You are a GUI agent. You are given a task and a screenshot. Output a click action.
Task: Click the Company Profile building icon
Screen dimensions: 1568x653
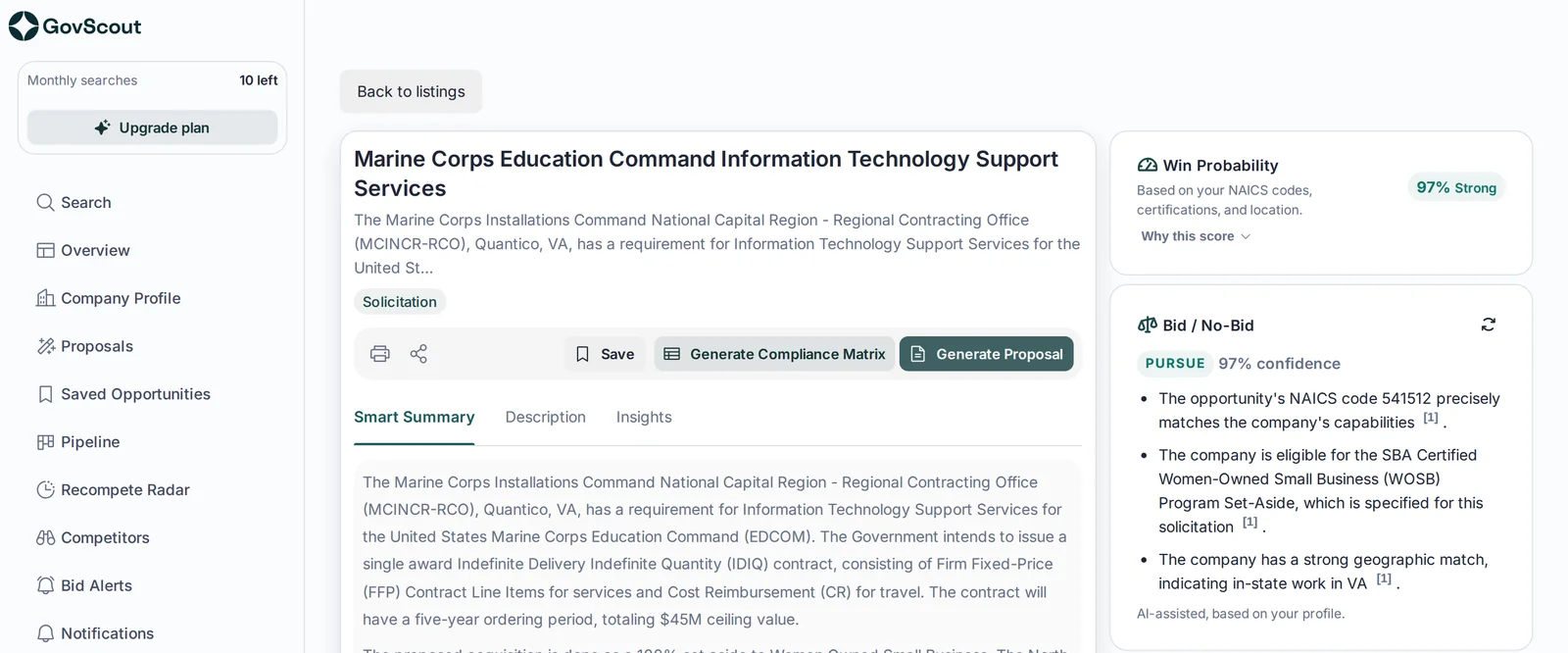click(45, 298)
